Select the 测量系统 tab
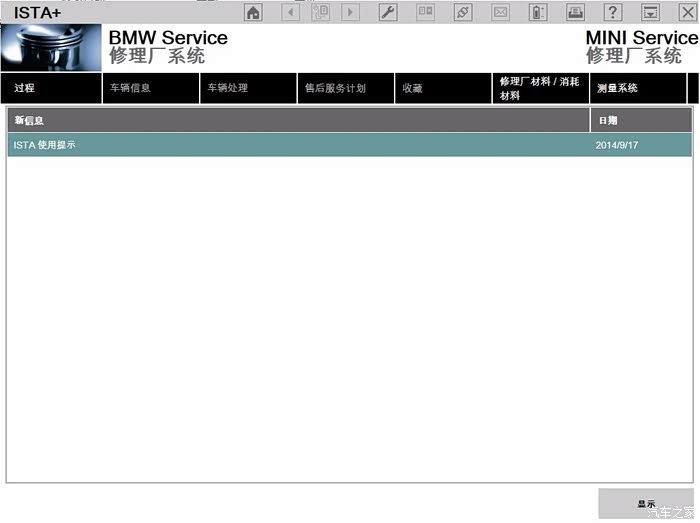This screenshot has height=523, width=700. (638, 88)
